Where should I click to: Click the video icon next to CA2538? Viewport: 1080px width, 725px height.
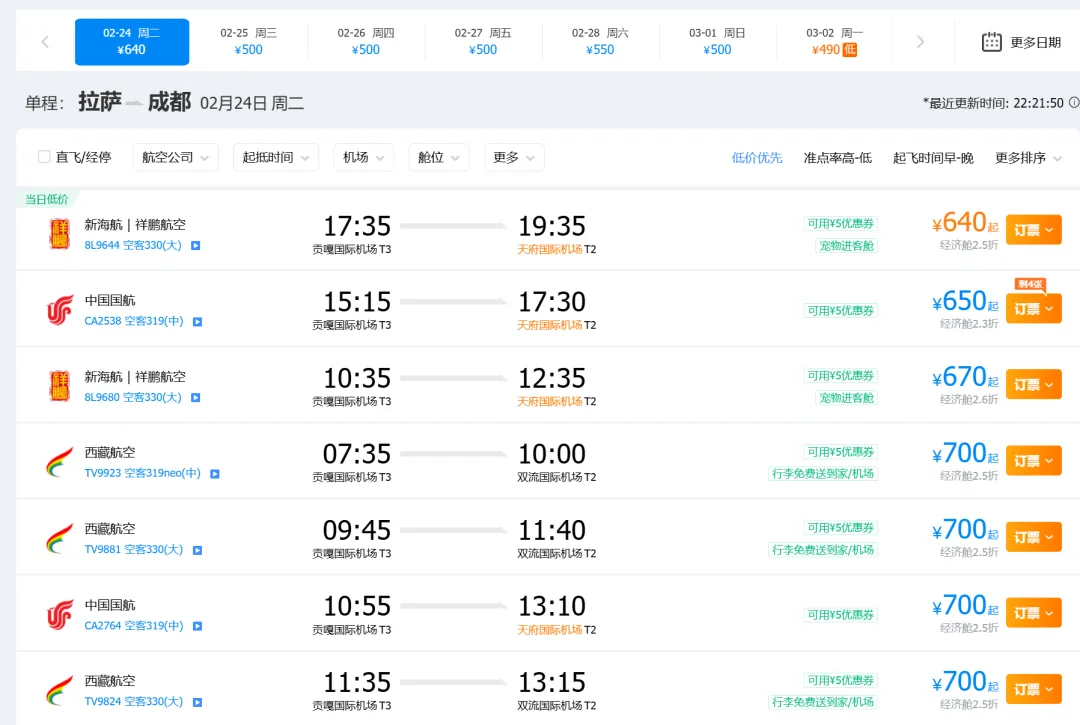coord(197,321)
